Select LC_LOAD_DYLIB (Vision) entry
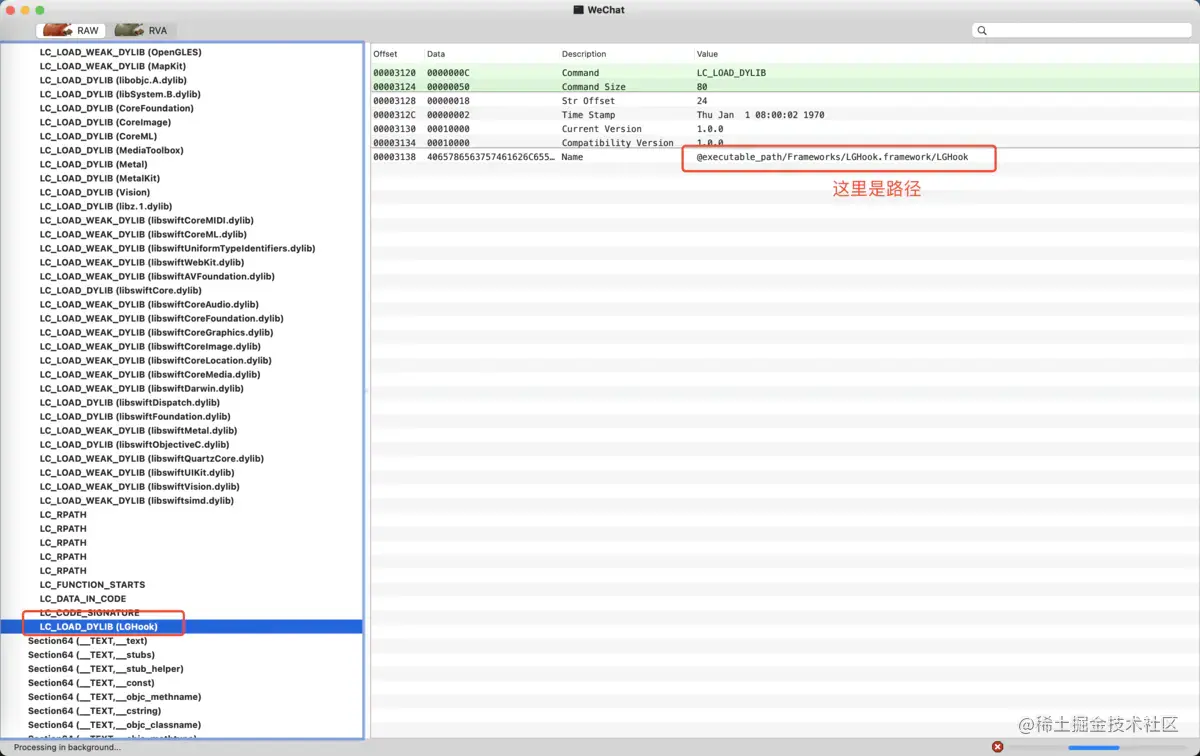 tap(95, 192)
